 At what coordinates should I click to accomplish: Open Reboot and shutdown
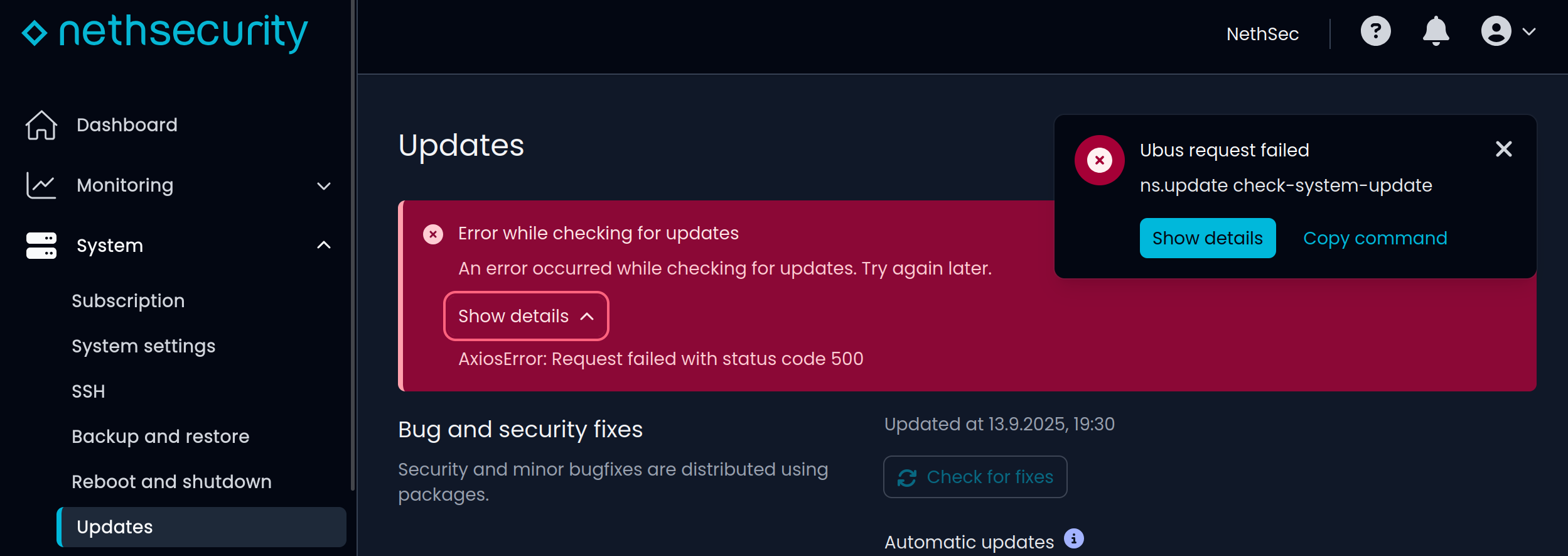[x=171, y=482]
